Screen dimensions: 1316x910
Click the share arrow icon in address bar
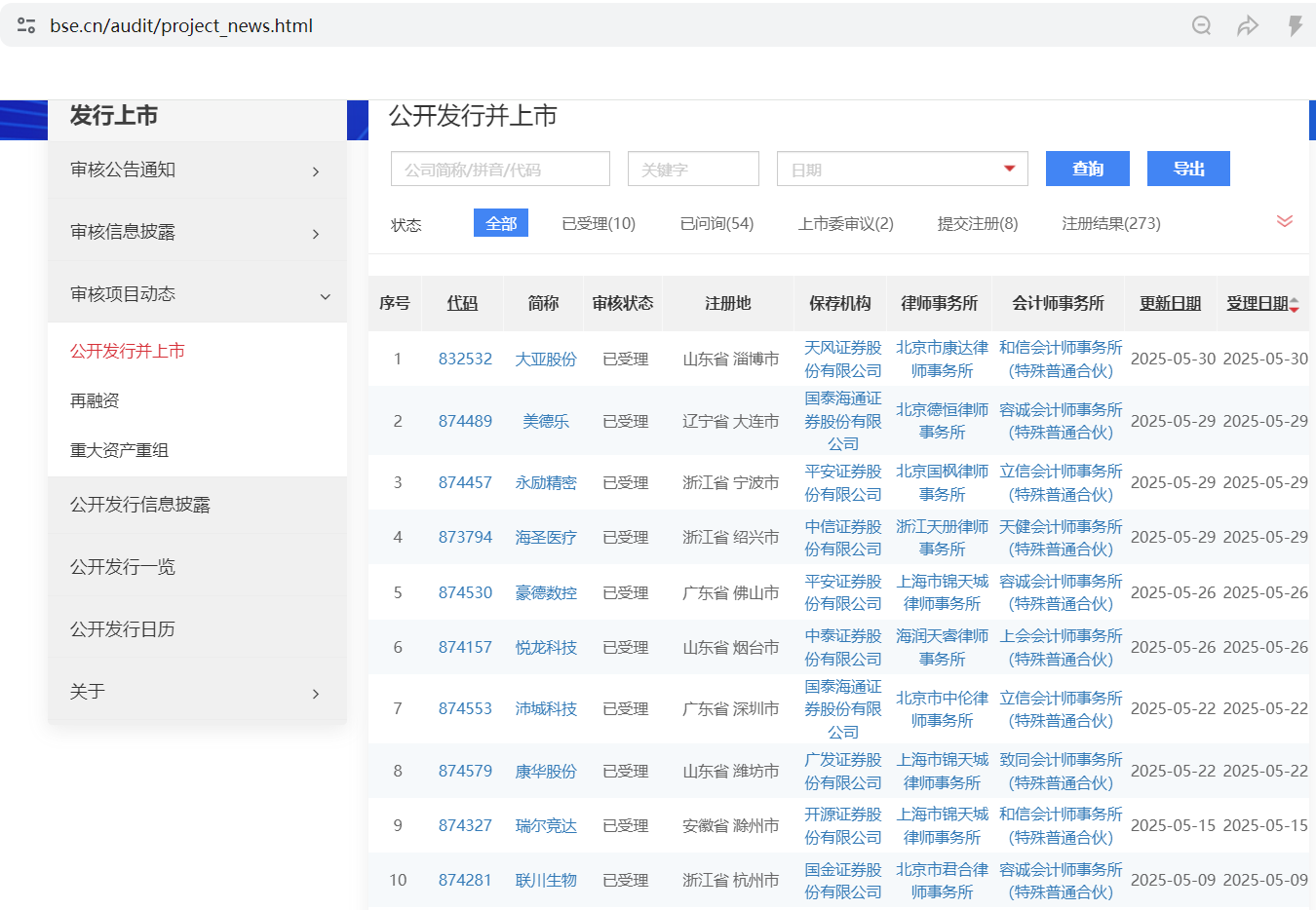pyautogui.click(x=1248, y=25)
